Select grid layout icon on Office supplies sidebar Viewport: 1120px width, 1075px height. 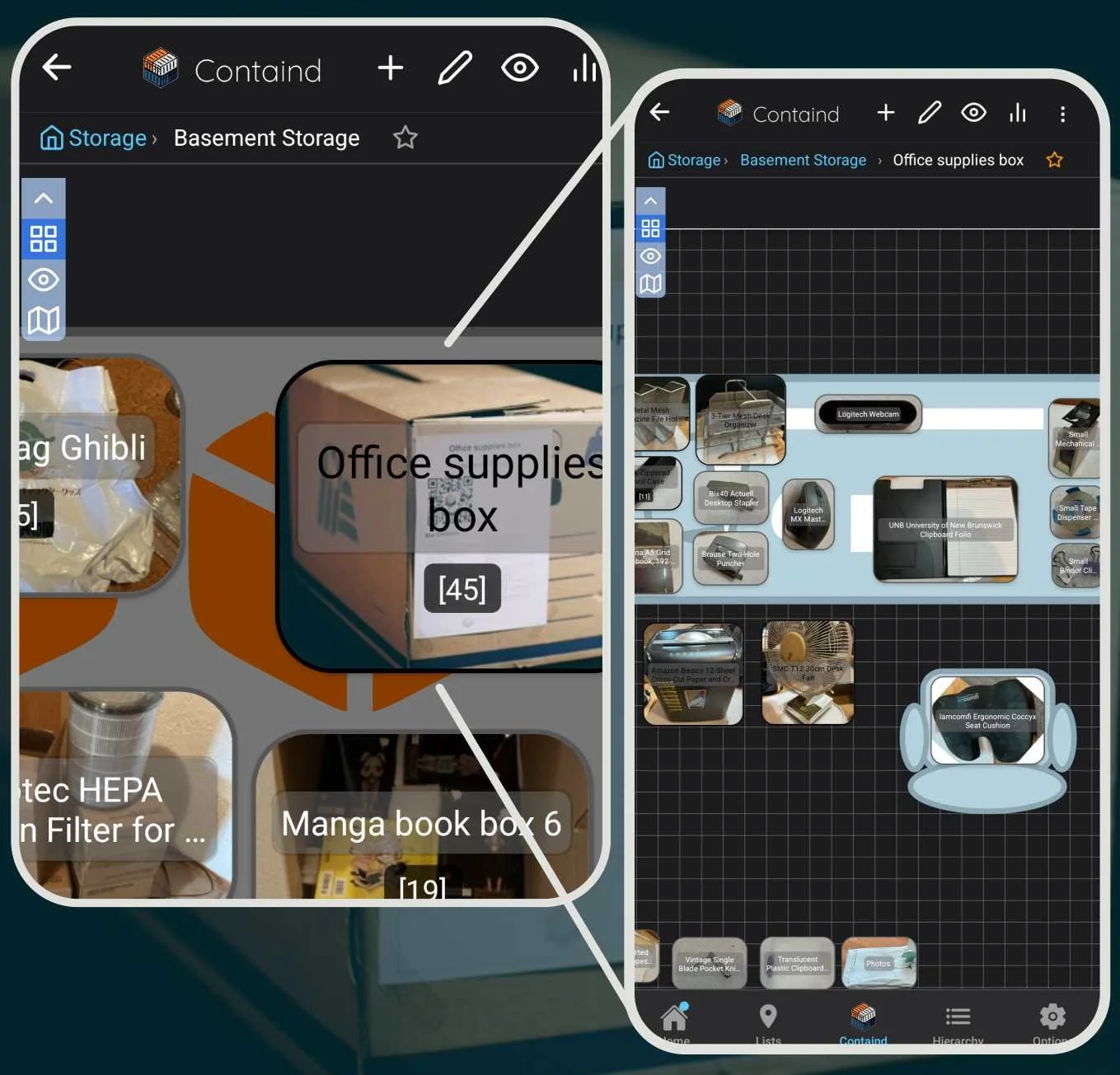(650, 228)
